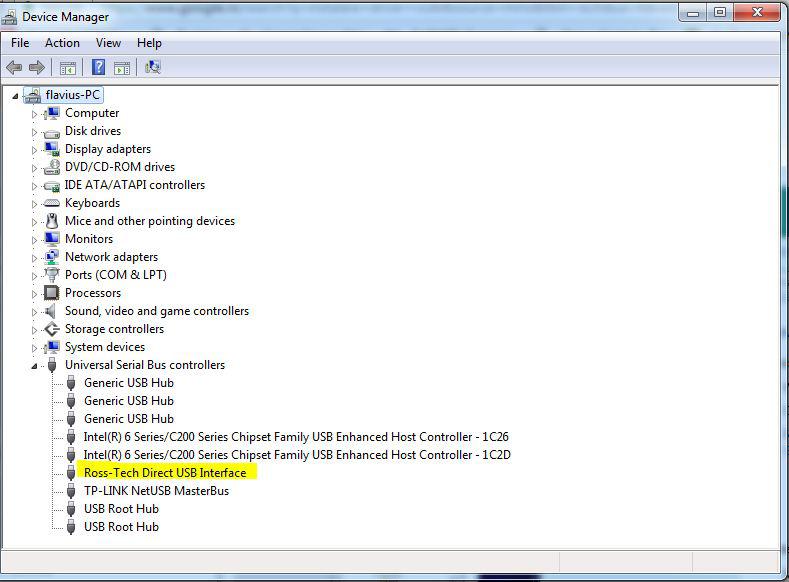Expand the Processors category
This screenshot has width=789, height=582.
click(x=34, y=294)
